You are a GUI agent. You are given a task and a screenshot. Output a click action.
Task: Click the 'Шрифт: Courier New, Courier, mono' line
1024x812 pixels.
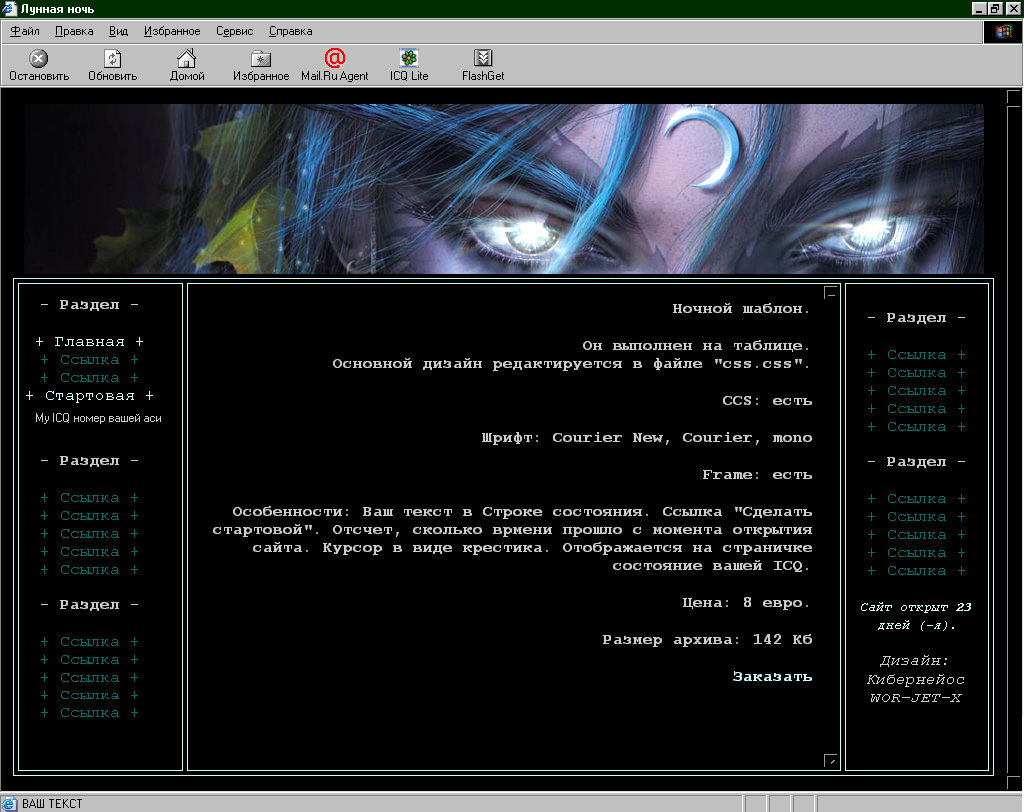(x=647, y=438)
